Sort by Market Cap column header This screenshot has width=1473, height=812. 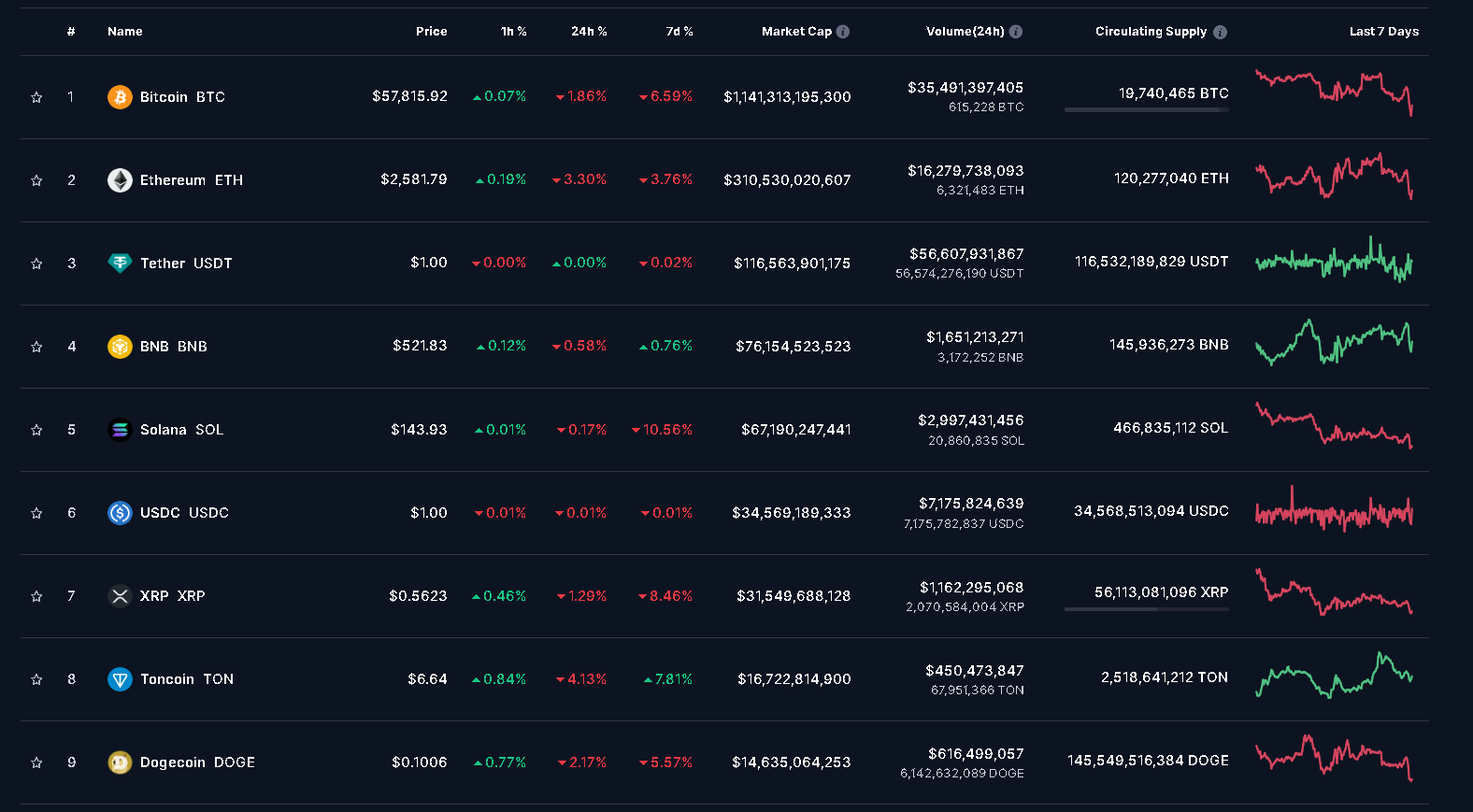[x=796, y=32]
